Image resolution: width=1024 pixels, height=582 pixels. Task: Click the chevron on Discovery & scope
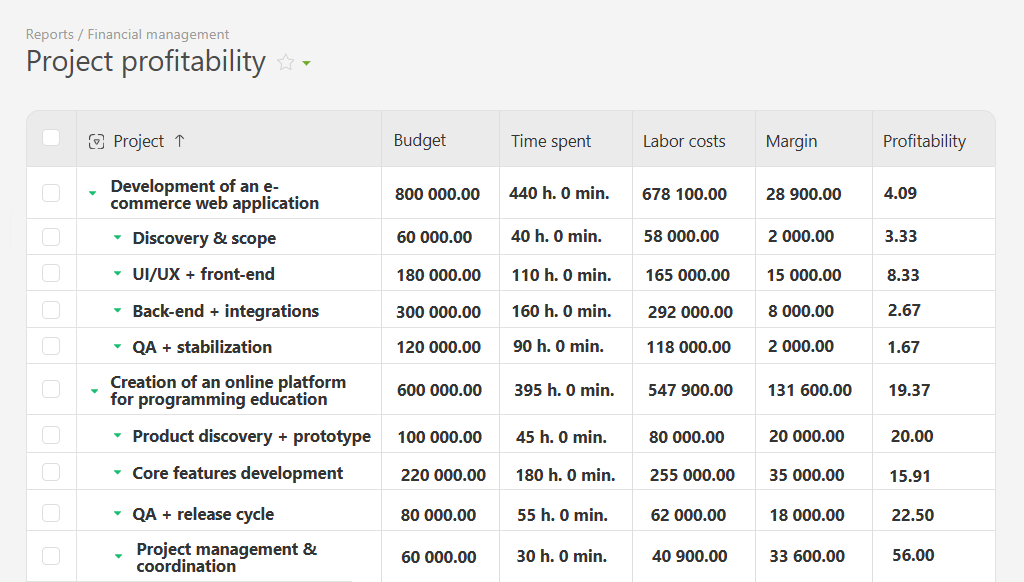point(118,237)
